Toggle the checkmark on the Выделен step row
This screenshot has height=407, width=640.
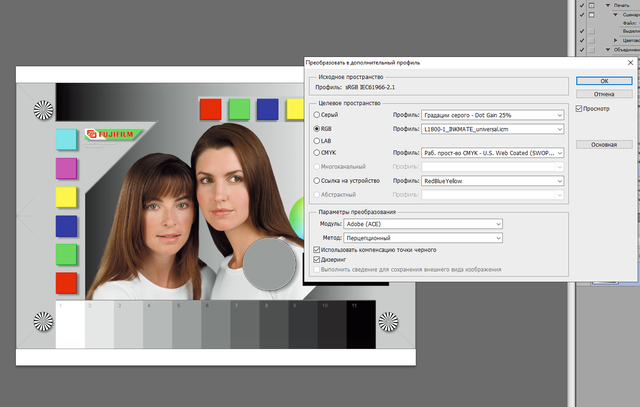tap(582, 31)
